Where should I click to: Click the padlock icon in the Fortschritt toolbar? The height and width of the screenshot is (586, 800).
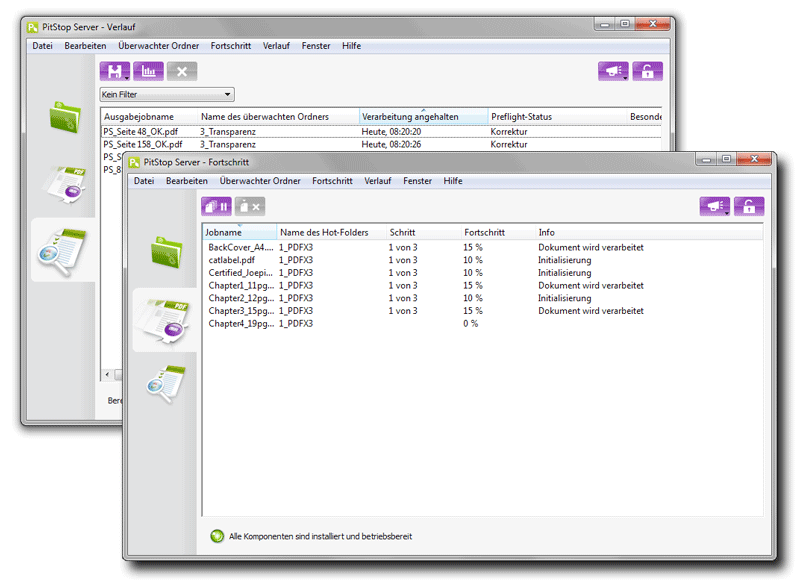pyautogui.click(x=748, y=205)
